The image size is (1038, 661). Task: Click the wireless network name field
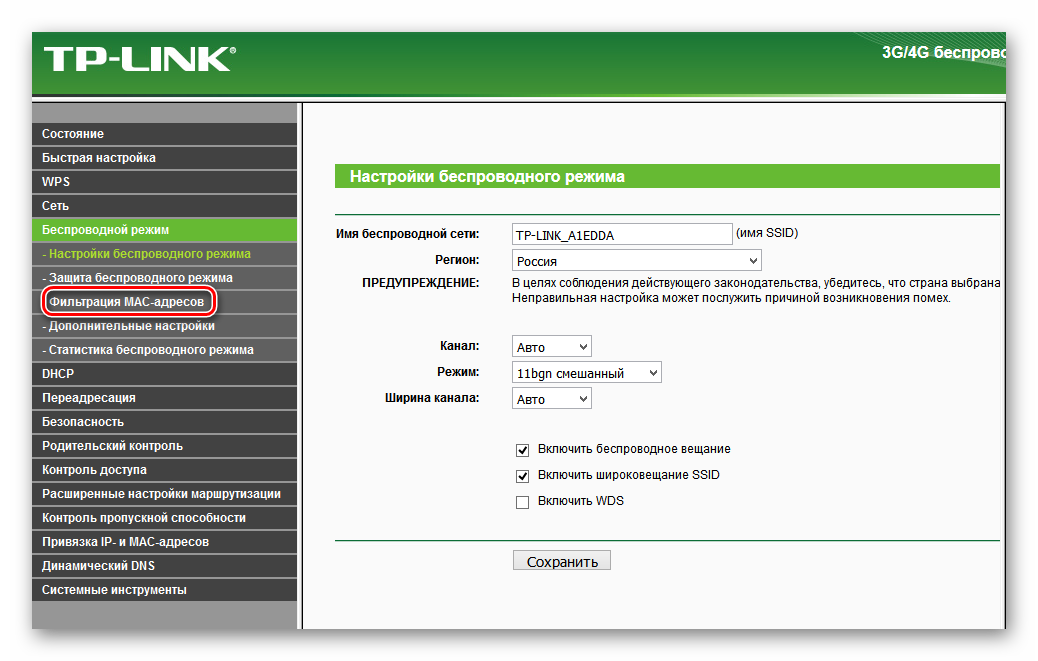[621, 234]
